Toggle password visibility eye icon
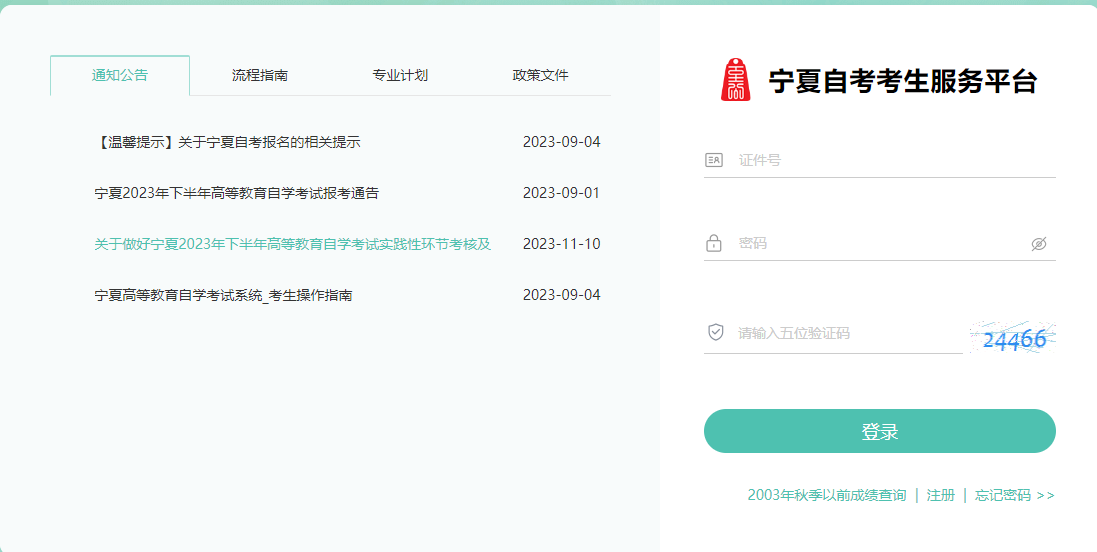1097x552 pixels. (1039, 244)
